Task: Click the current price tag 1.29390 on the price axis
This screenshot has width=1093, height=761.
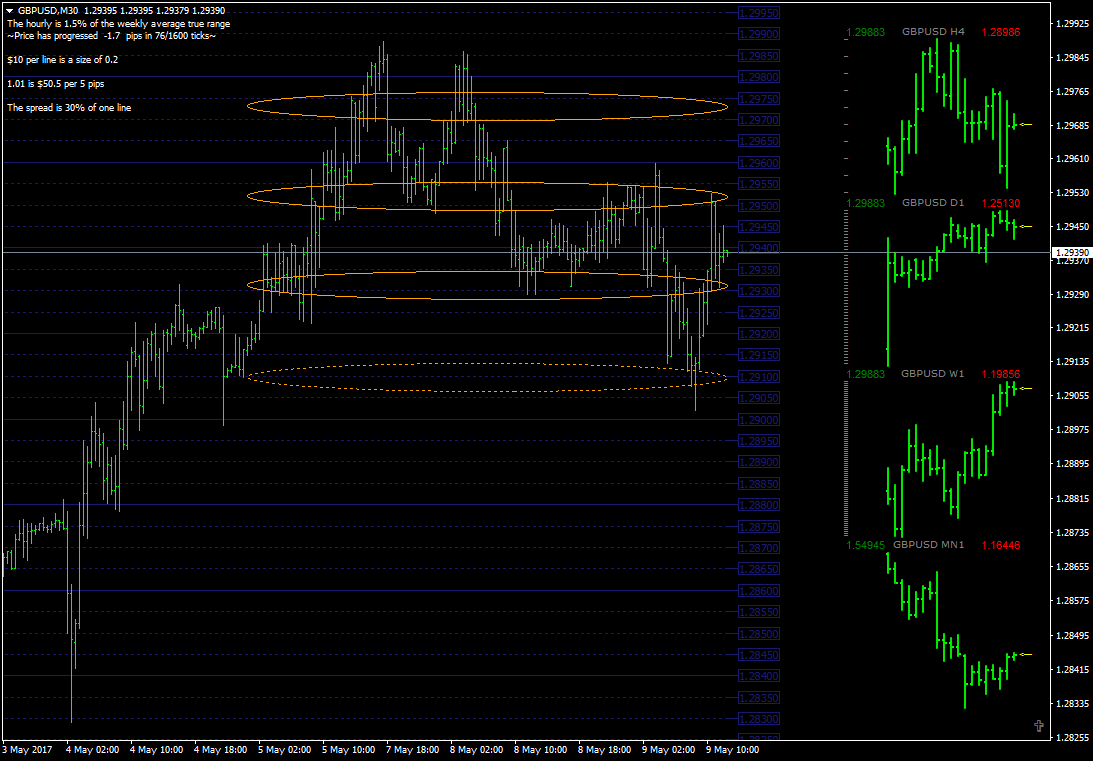Action: pyautogui.click(x=1071, y=252)
